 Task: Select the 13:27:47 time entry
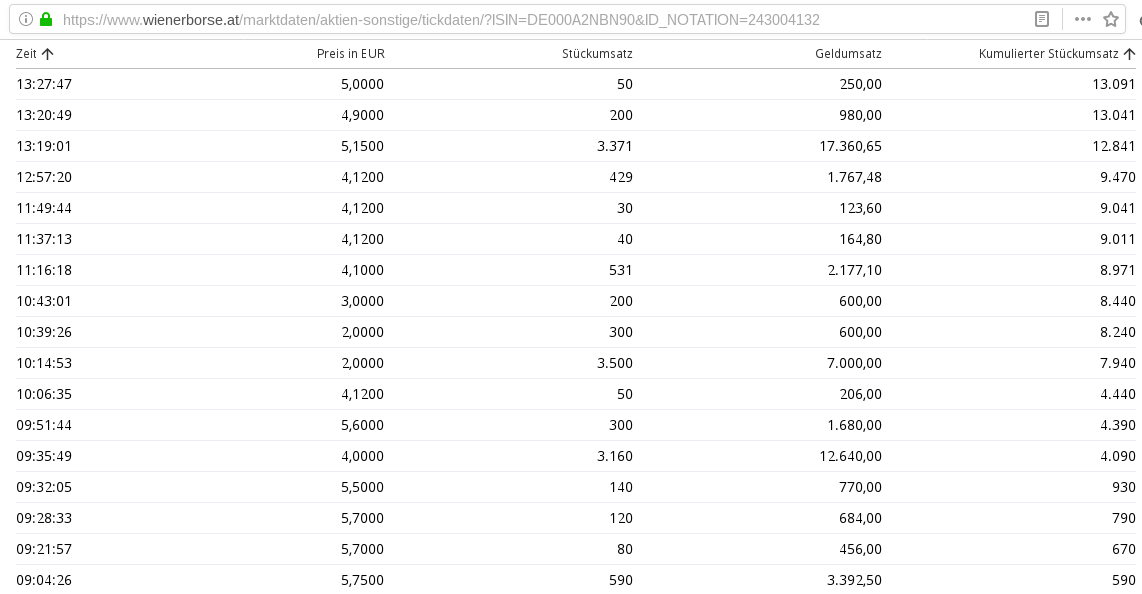[44, 84]
